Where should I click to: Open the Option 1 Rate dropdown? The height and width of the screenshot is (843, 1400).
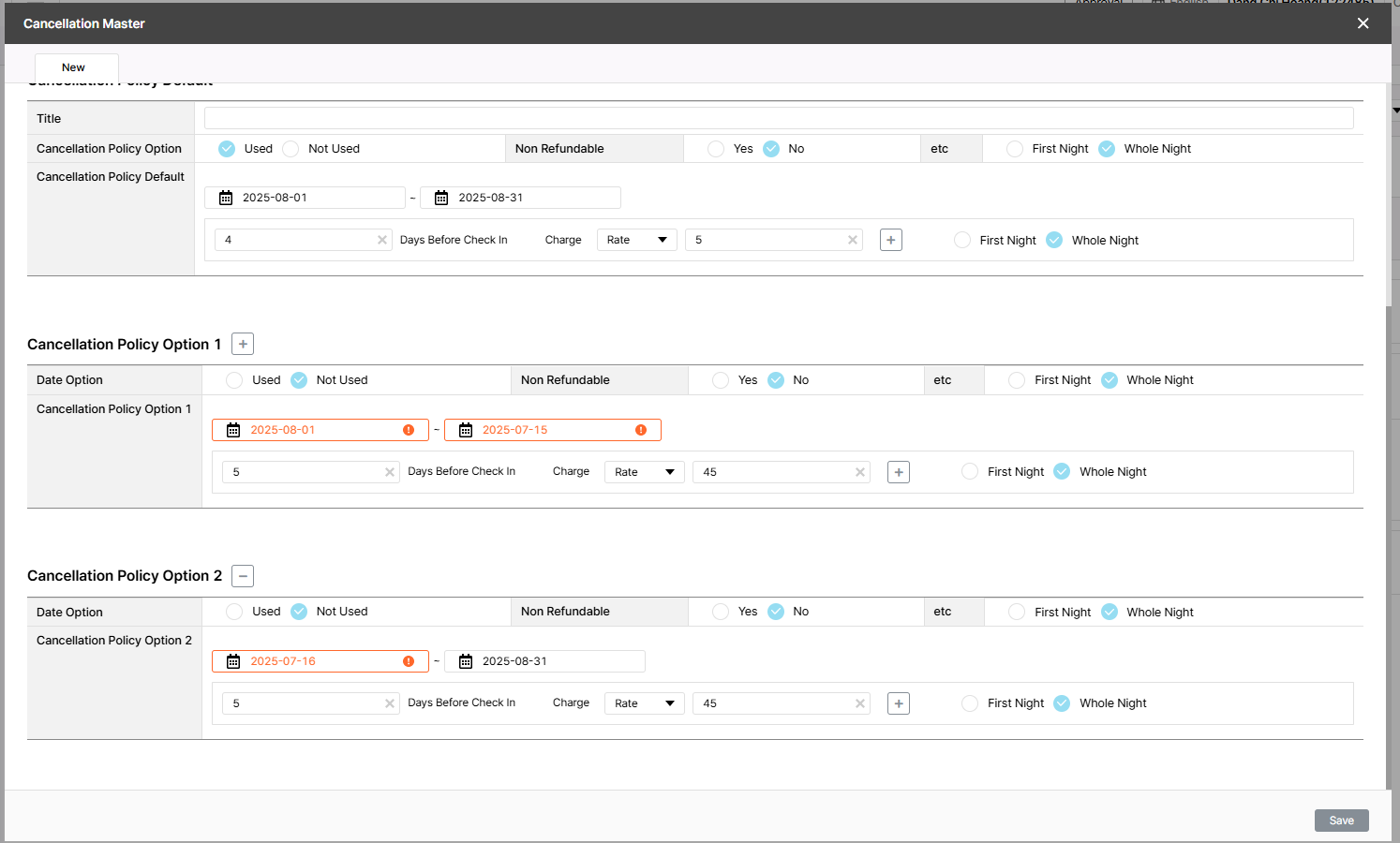644,472
